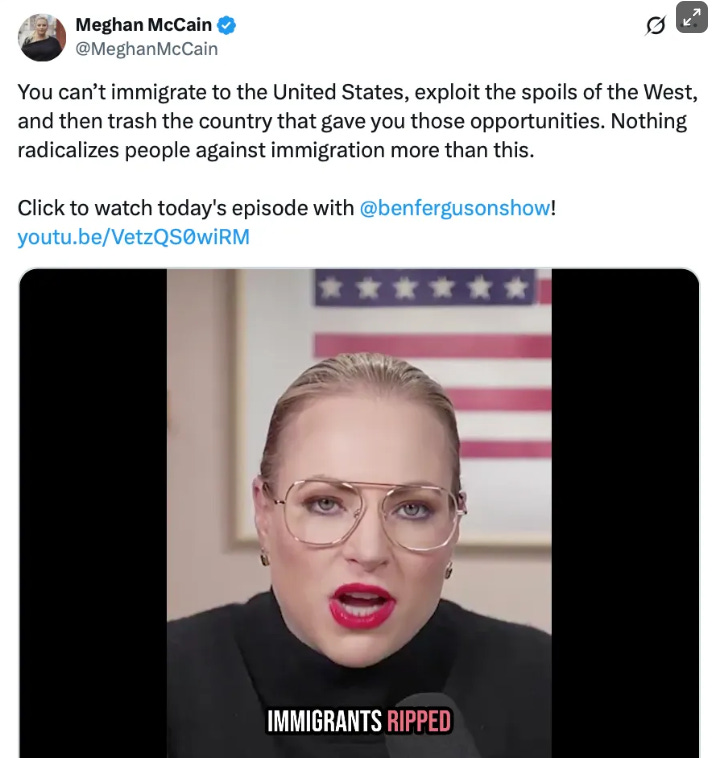The image size is (716, 758).
Task: Click the IMMIGRANTS caption word in video
Action: click(x=324, y=721)
